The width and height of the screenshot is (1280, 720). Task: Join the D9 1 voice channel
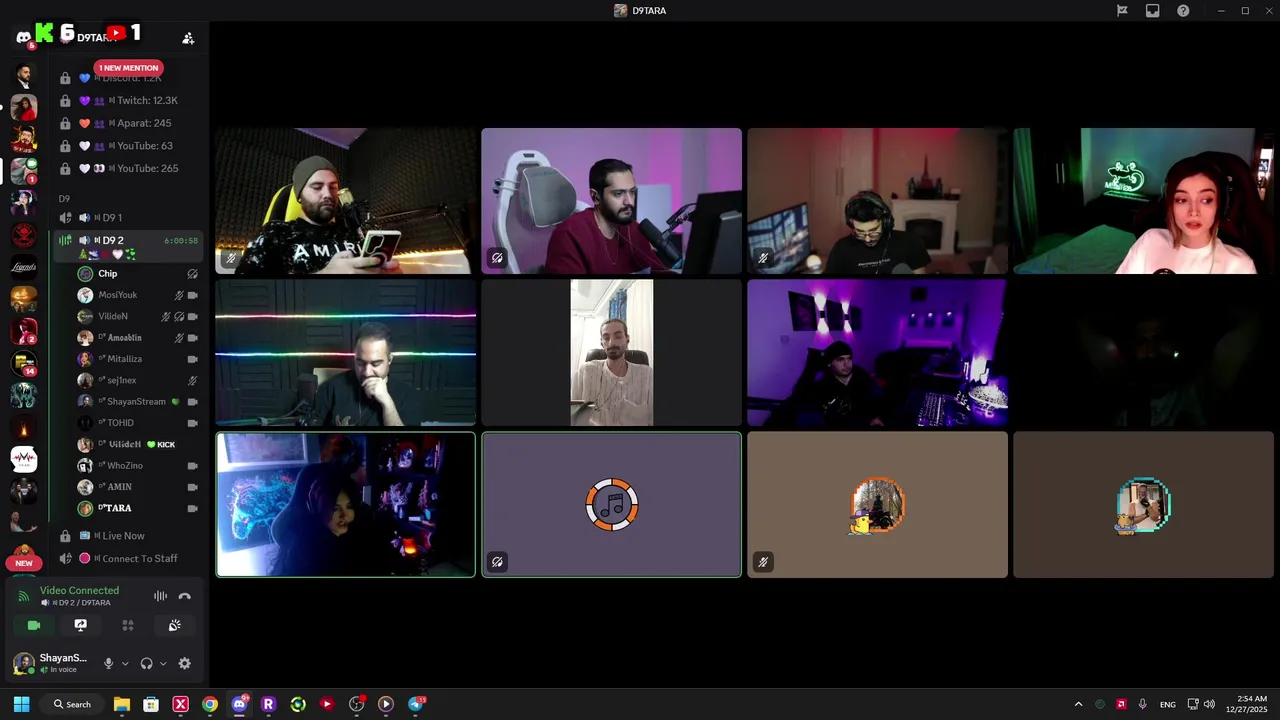[130, 218]
